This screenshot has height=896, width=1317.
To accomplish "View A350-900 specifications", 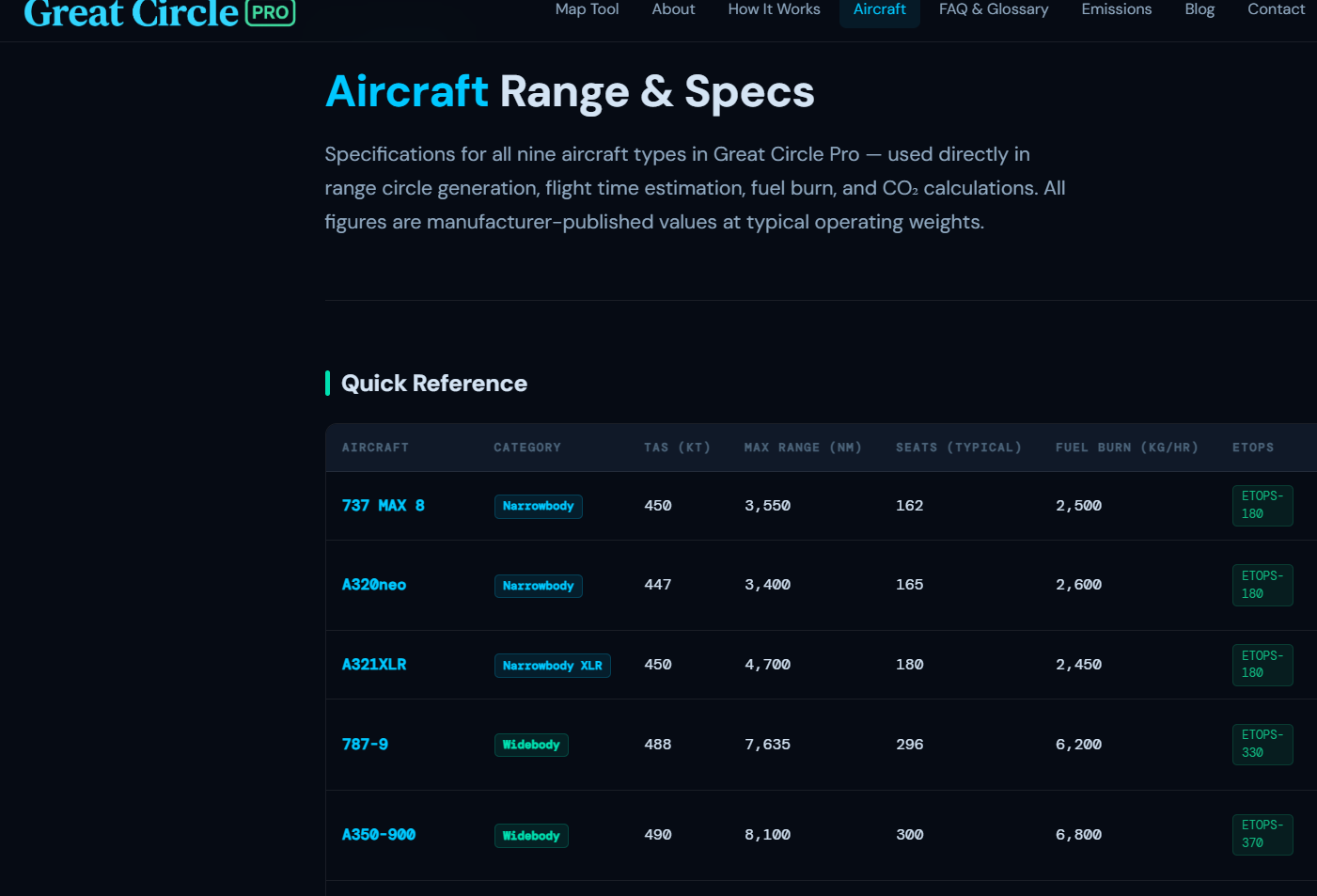I will 378,834.
